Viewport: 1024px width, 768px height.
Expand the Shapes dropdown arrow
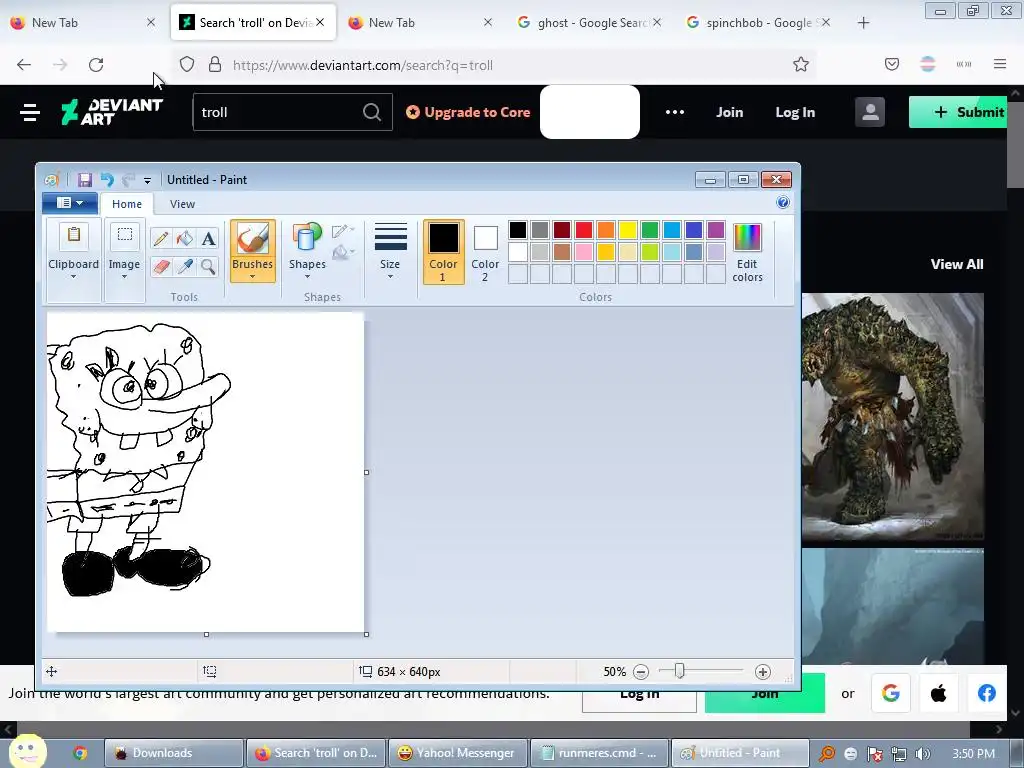pos(307,276)
